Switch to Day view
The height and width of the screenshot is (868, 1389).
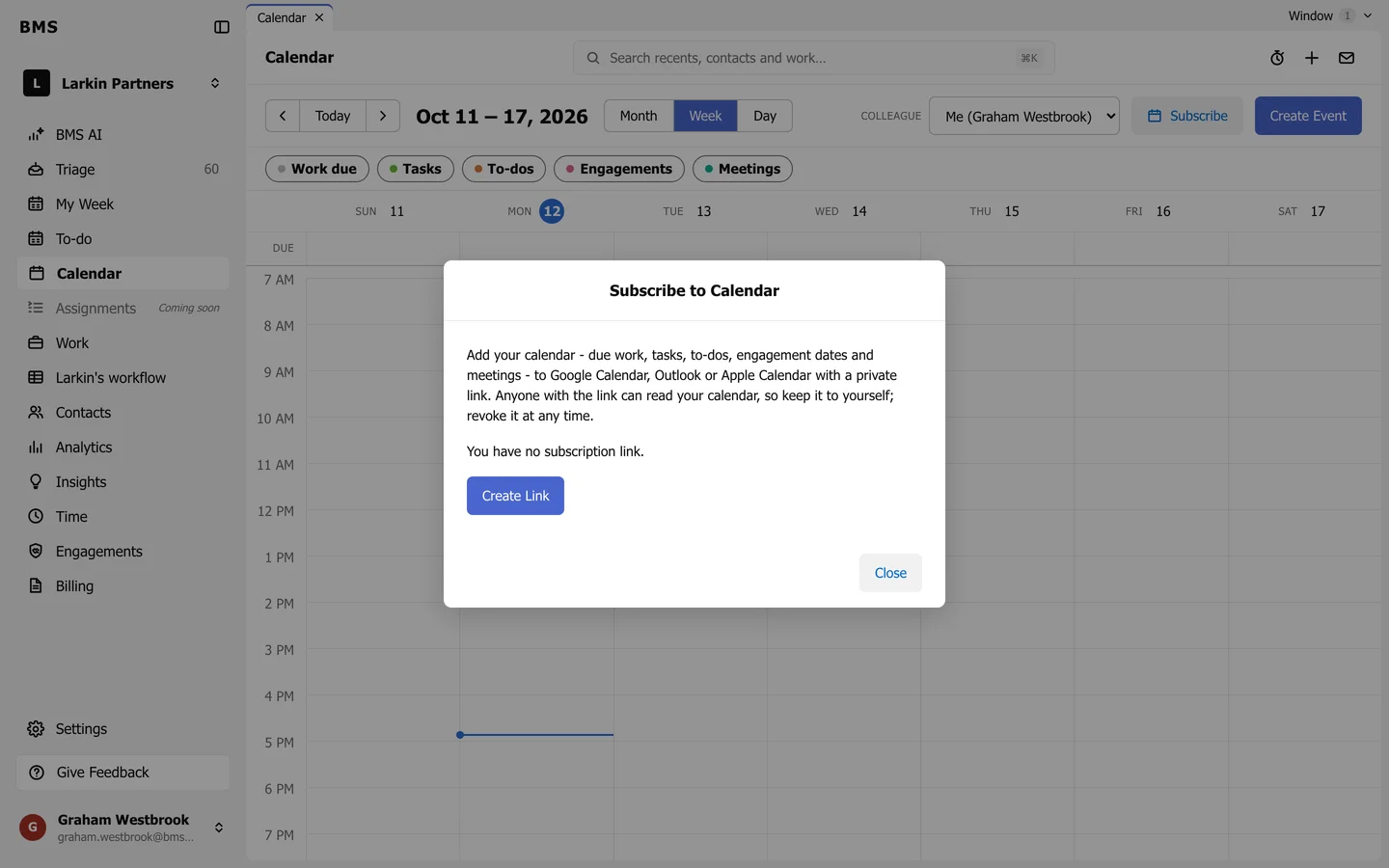765,116
